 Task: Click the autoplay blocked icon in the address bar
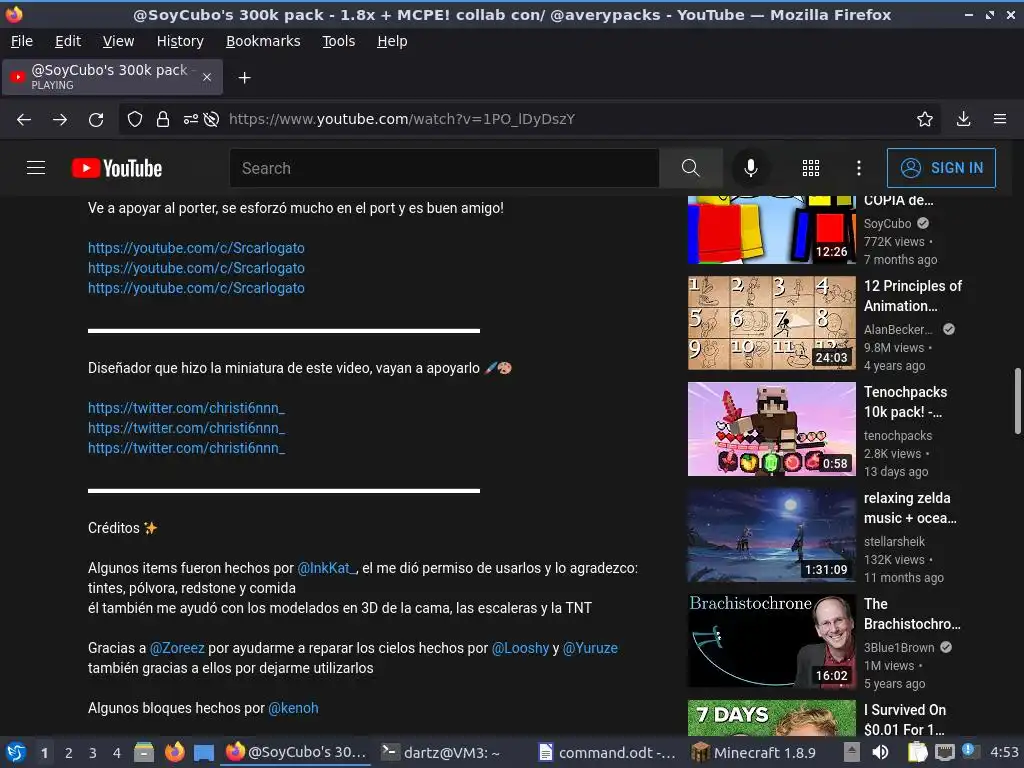click(x=211, y=120)
